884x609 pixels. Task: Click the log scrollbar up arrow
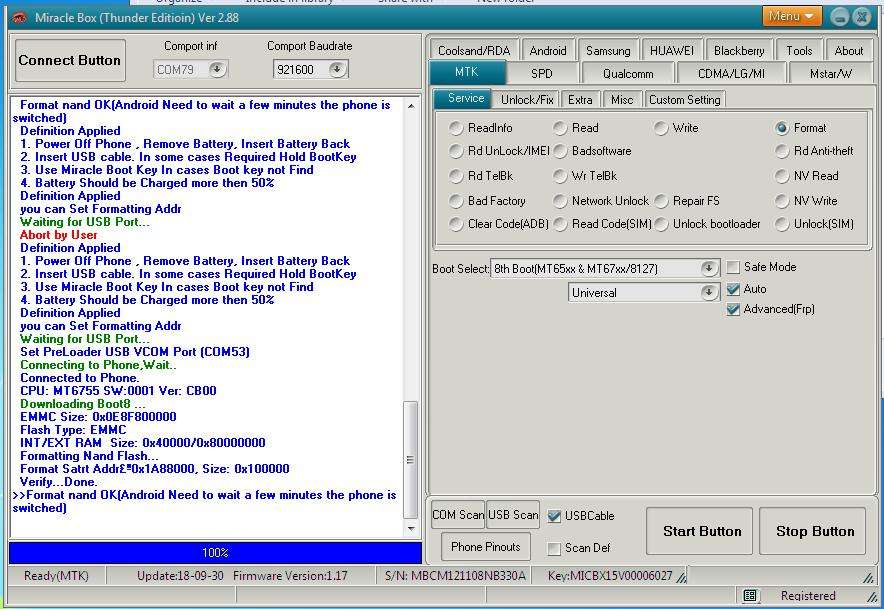click(411, 106)
